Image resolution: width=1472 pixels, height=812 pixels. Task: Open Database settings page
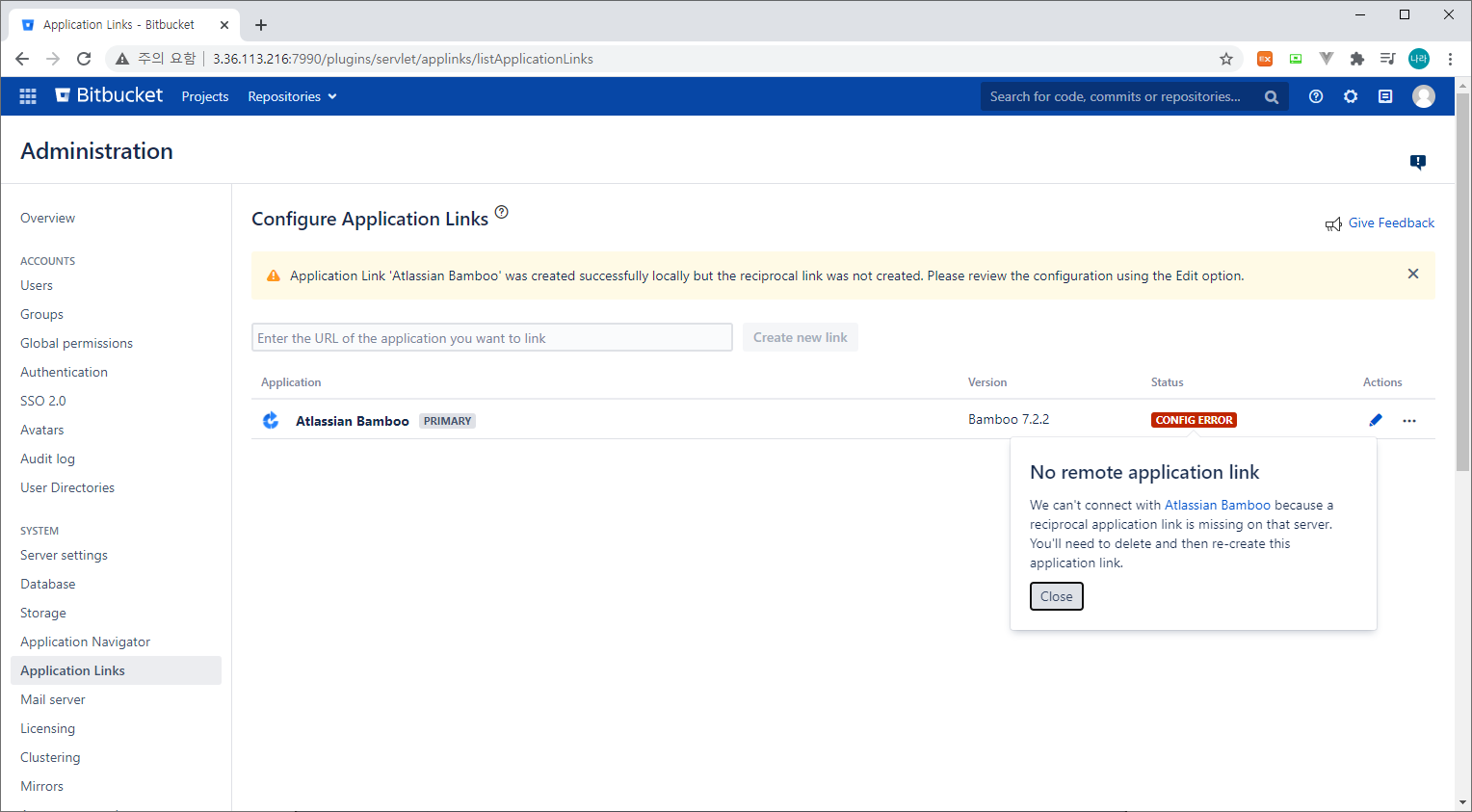[x=47, y=584]
